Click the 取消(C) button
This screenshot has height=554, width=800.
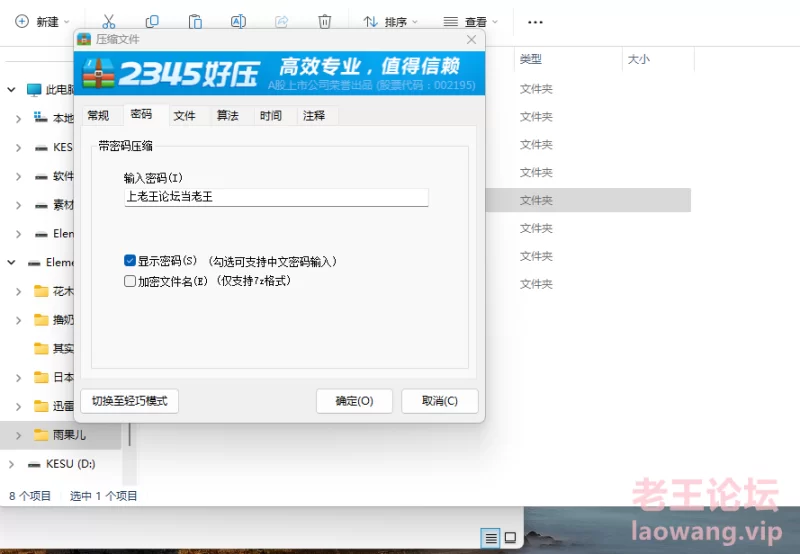440,401
